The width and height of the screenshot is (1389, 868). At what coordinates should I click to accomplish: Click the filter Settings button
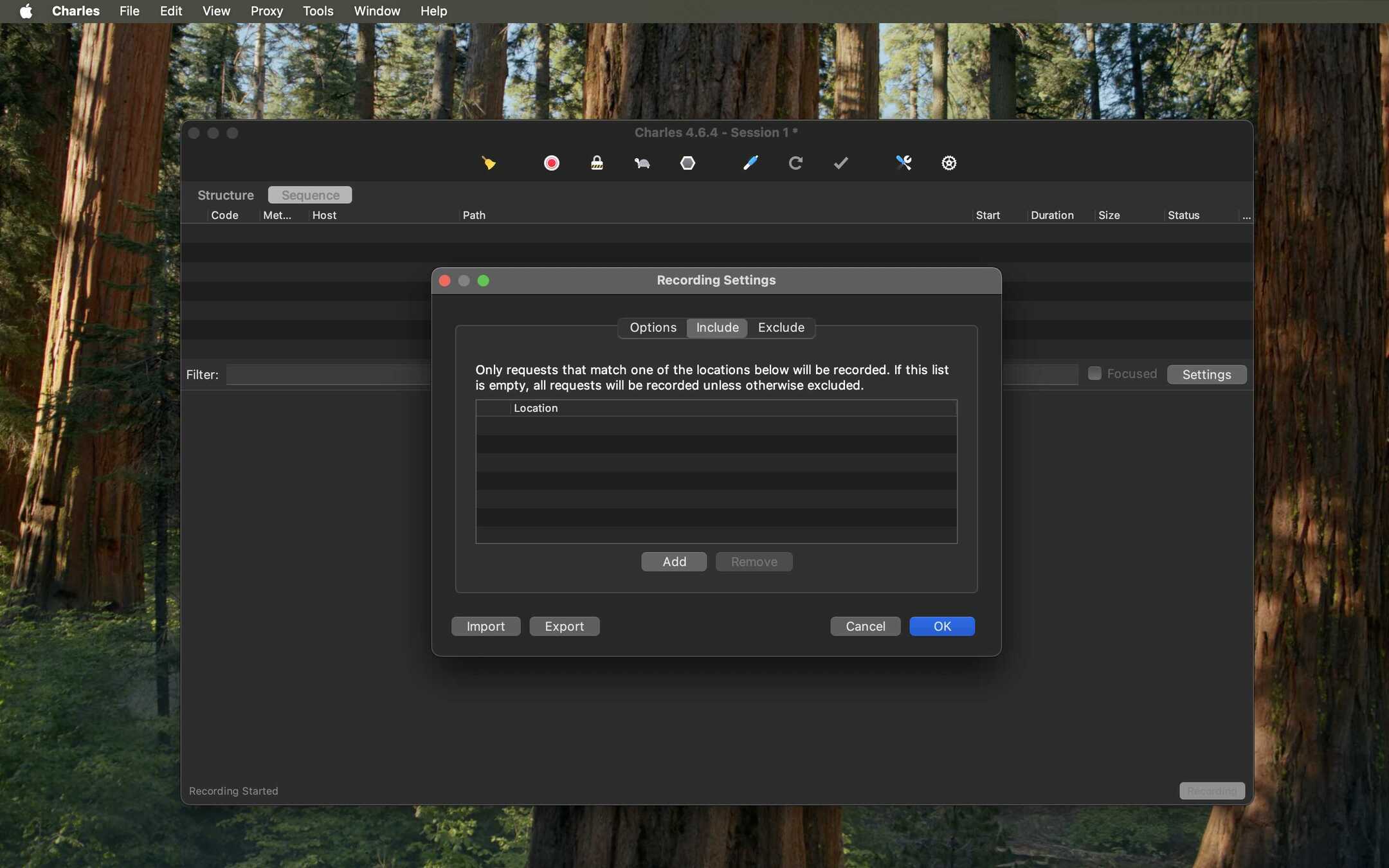click(x=1206, y=375)
